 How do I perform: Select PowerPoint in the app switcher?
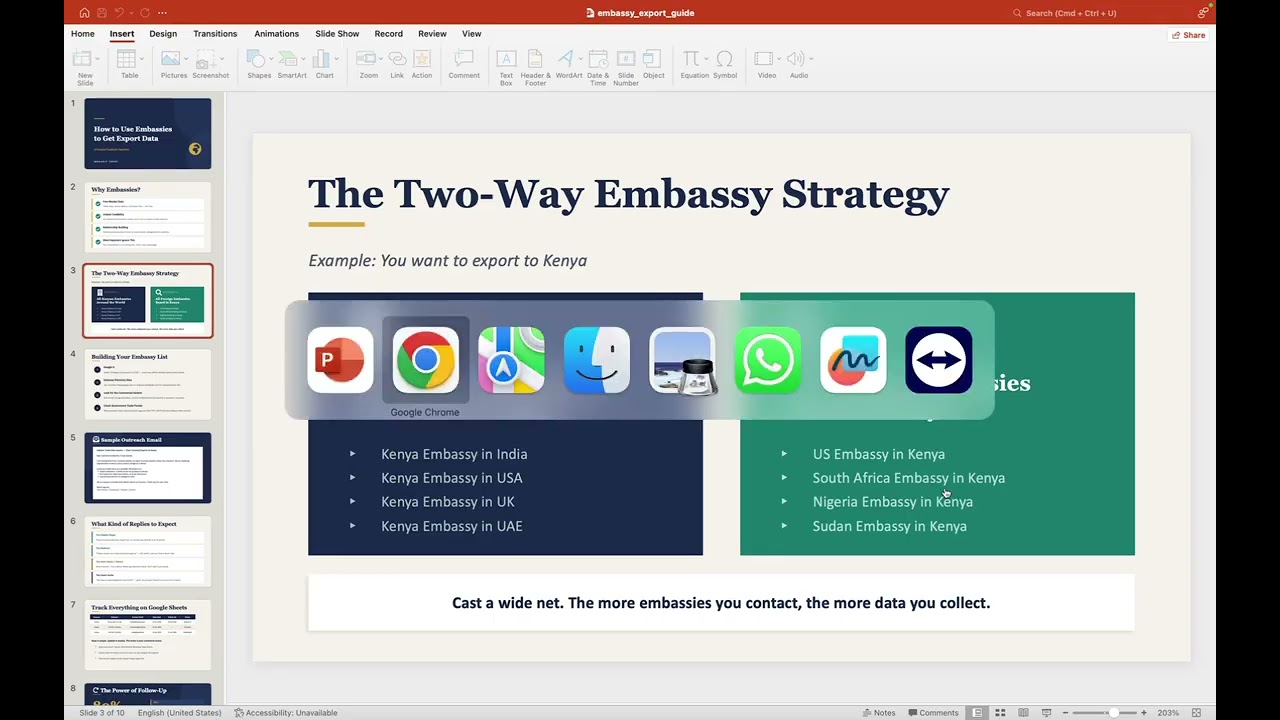(x=340, y=360)
